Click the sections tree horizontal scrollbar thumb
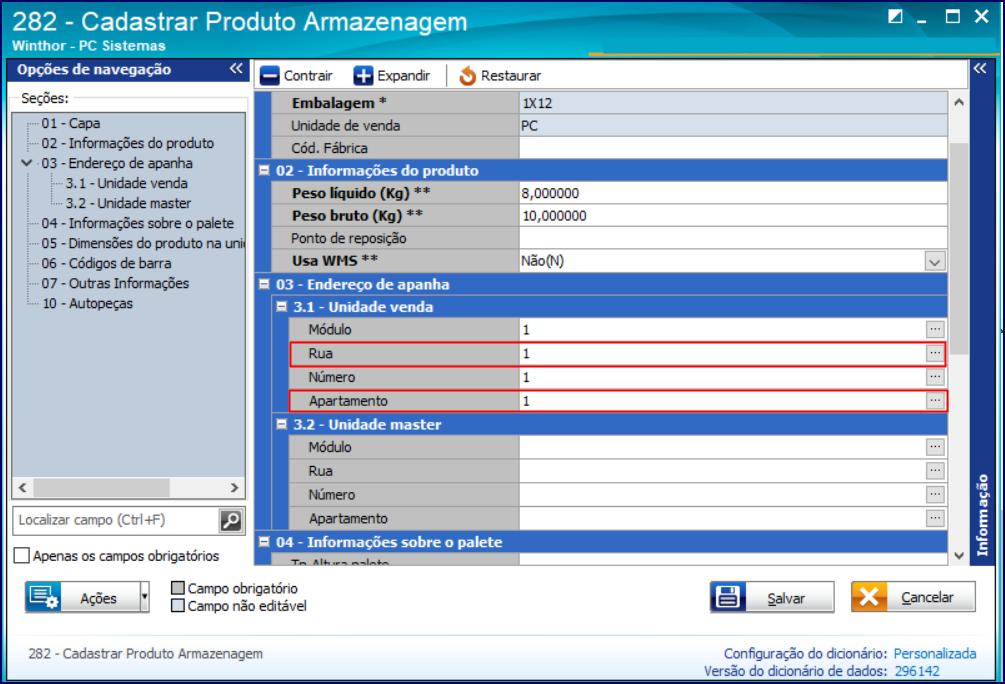1005x684 pixels. point(101,488)
